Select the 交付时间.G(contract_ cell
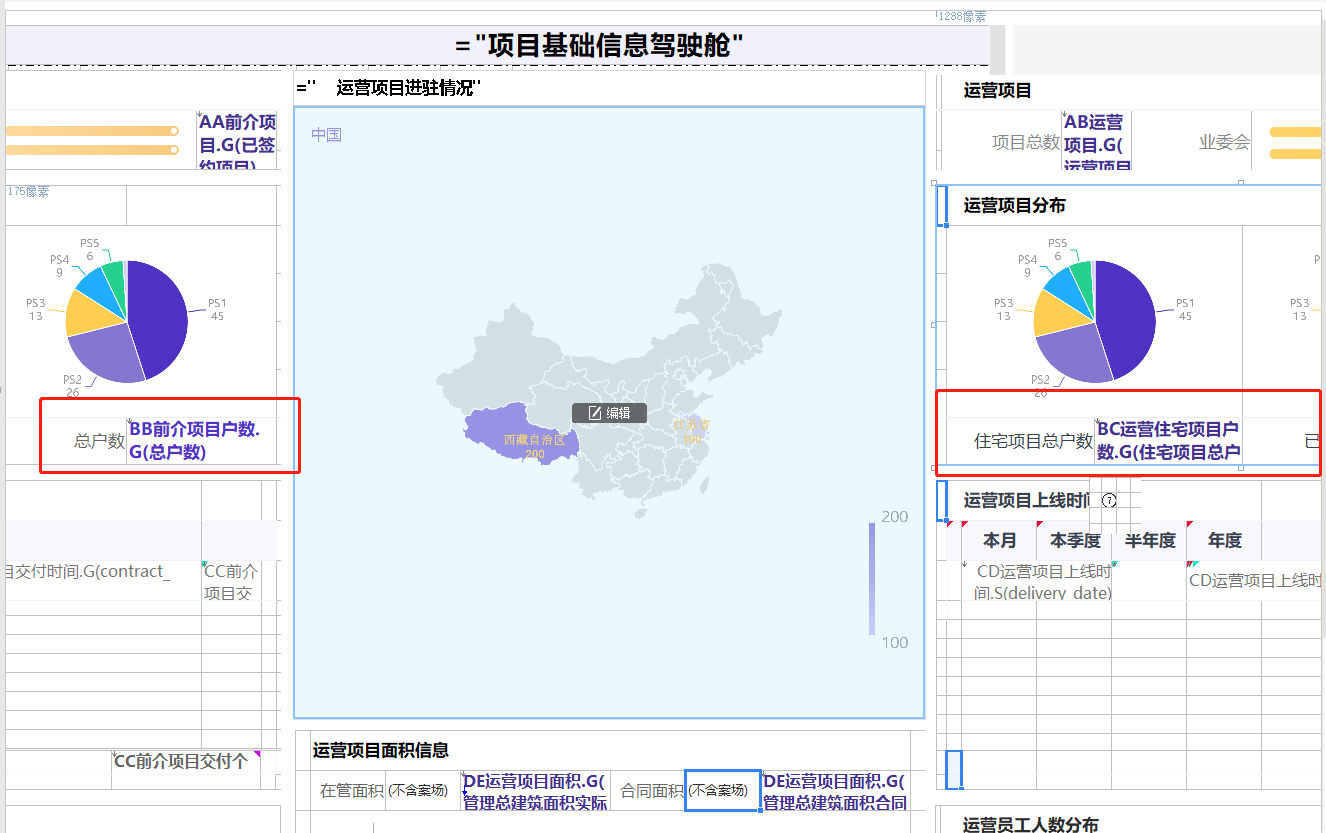Screen dimensions: 1326x833 [103, 581]
